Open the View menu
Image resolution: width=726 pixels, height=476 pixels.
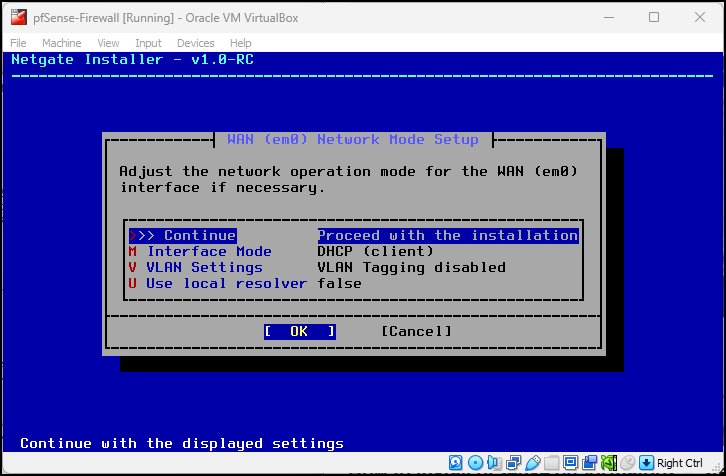(108, 43)
